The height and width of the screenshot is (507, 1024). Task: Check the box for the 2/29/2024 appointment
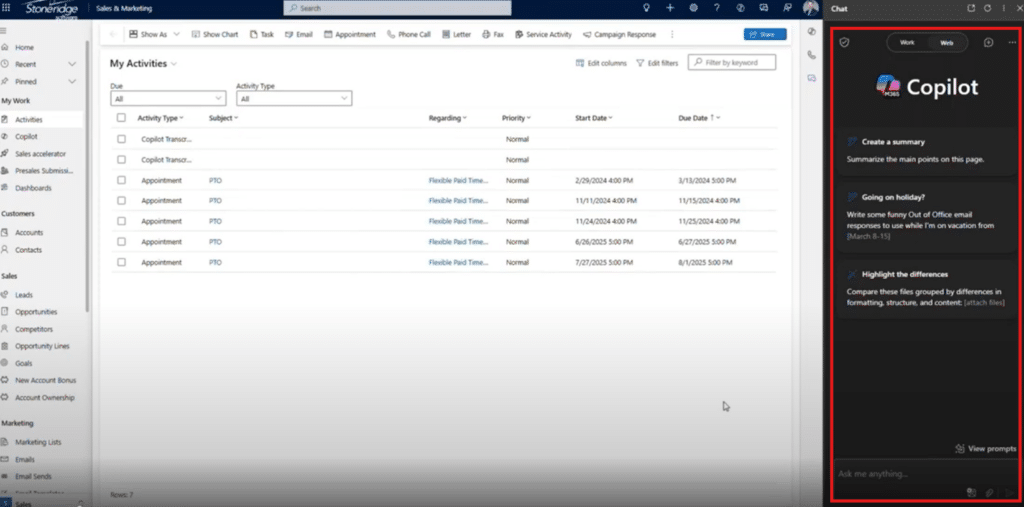(x=121, y=180)
